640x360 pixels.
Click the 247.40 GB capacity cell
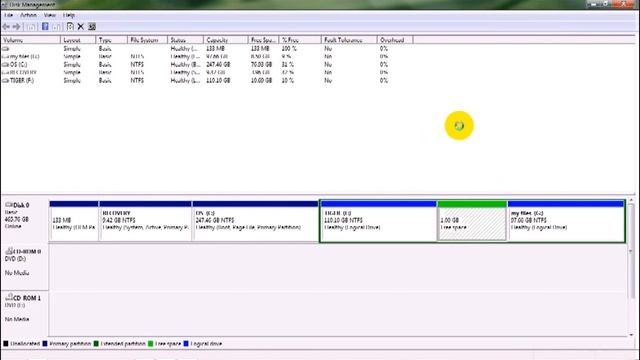coord(218,64)
